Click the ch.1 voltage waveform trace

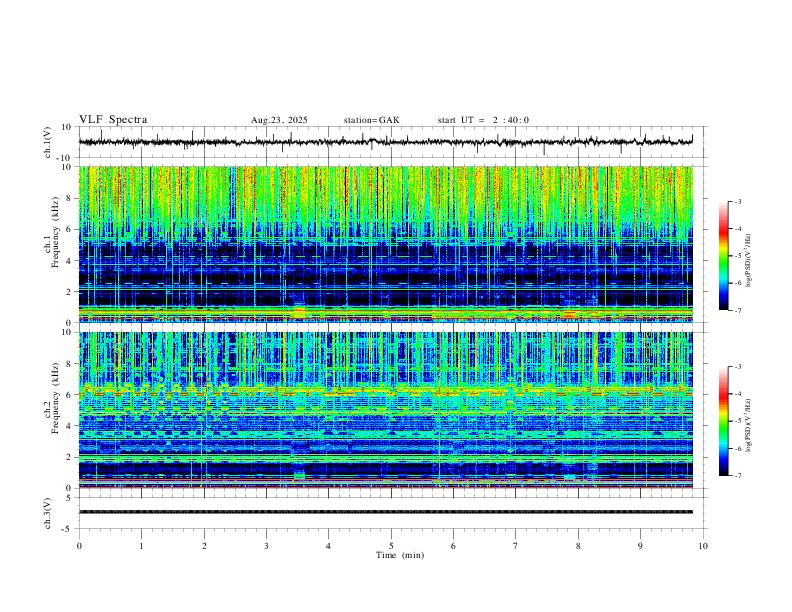point(385,142)
